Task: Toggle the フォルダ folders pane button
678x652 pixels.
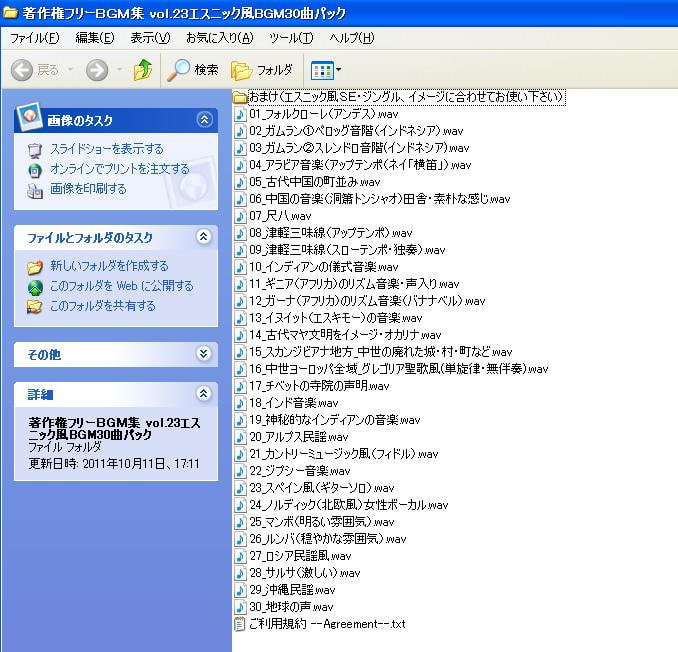Action: [x=262, y=70]
